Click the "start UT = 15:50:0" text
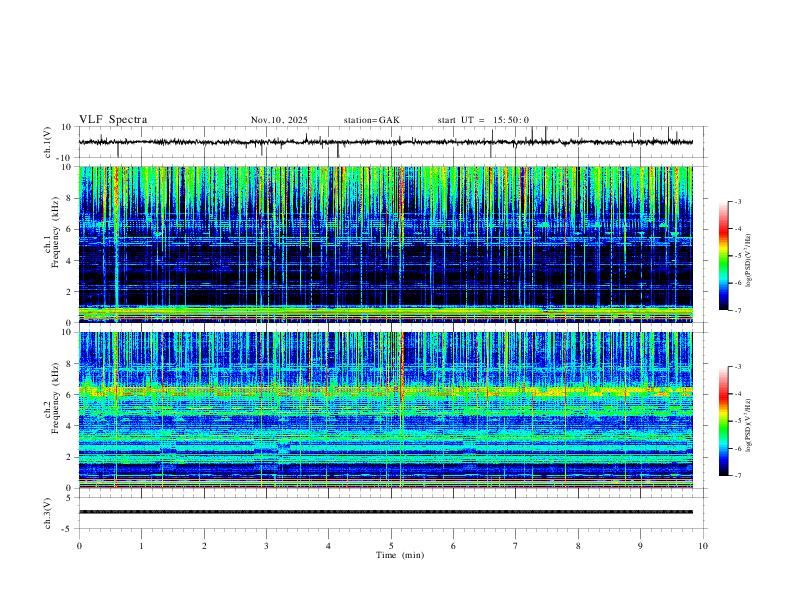Screen dimensions: 792x612 tap(483, 120)
